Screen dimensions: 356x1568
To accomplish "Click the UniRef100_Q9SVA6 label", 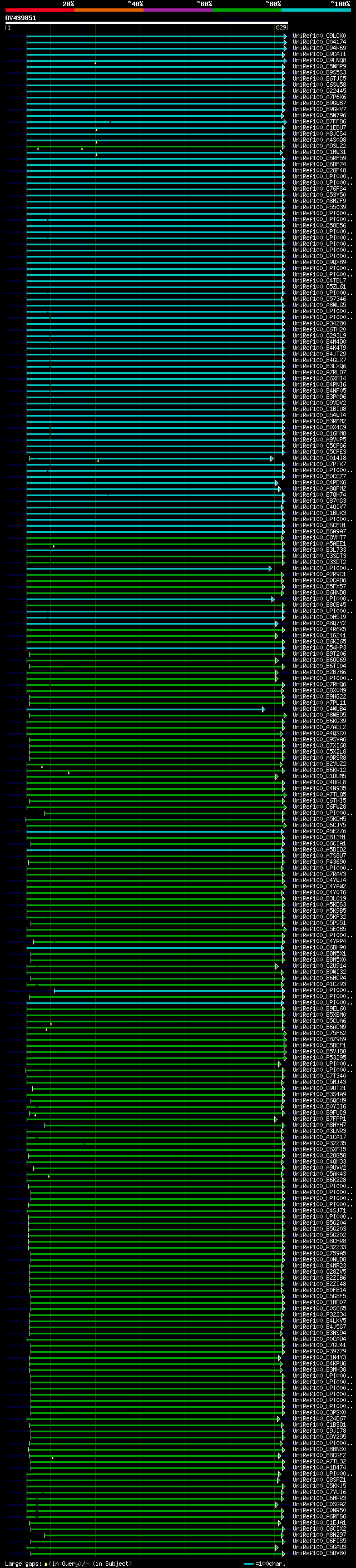I will (x=319, y=740).
